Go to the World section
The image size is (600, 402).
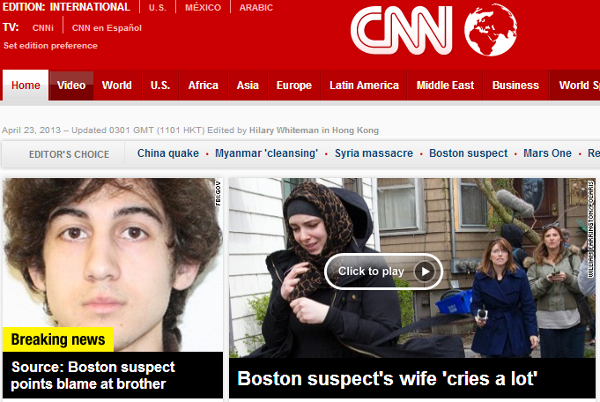117,85
